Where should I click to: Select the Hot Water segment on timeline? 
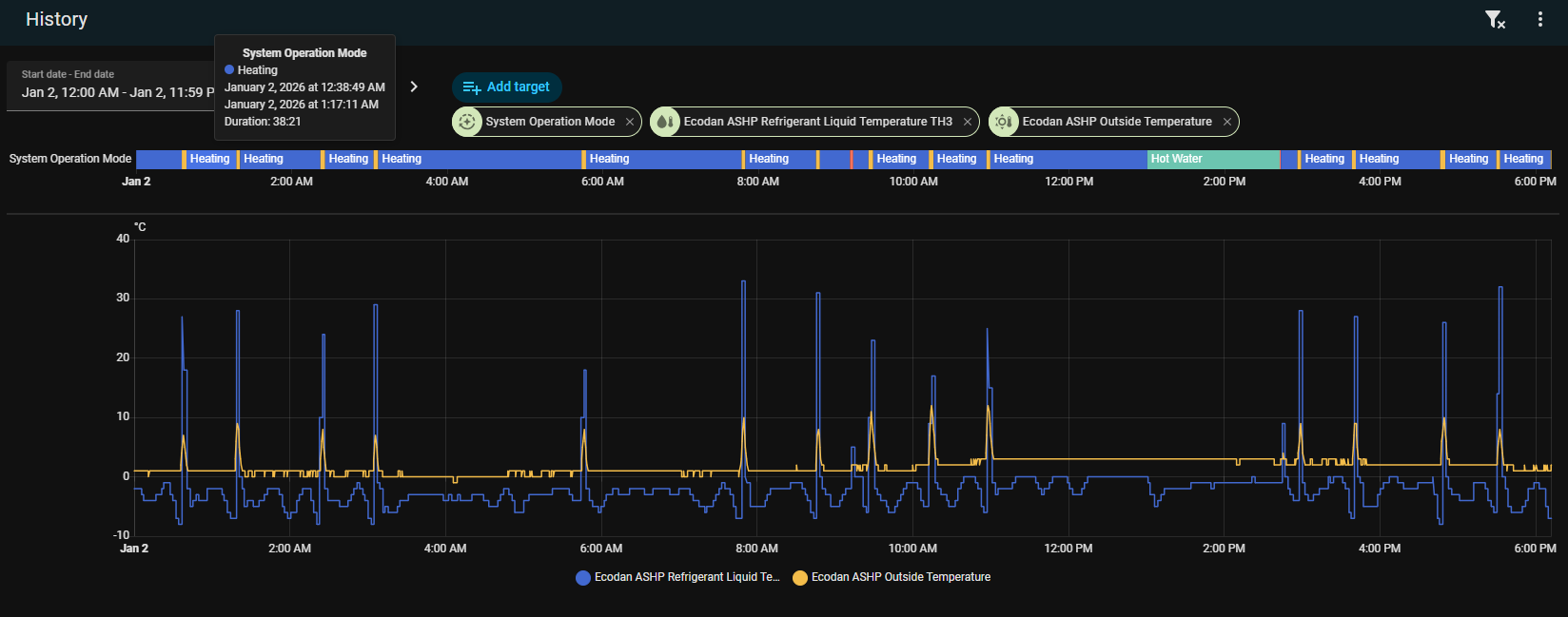(x=1212, y=159)
